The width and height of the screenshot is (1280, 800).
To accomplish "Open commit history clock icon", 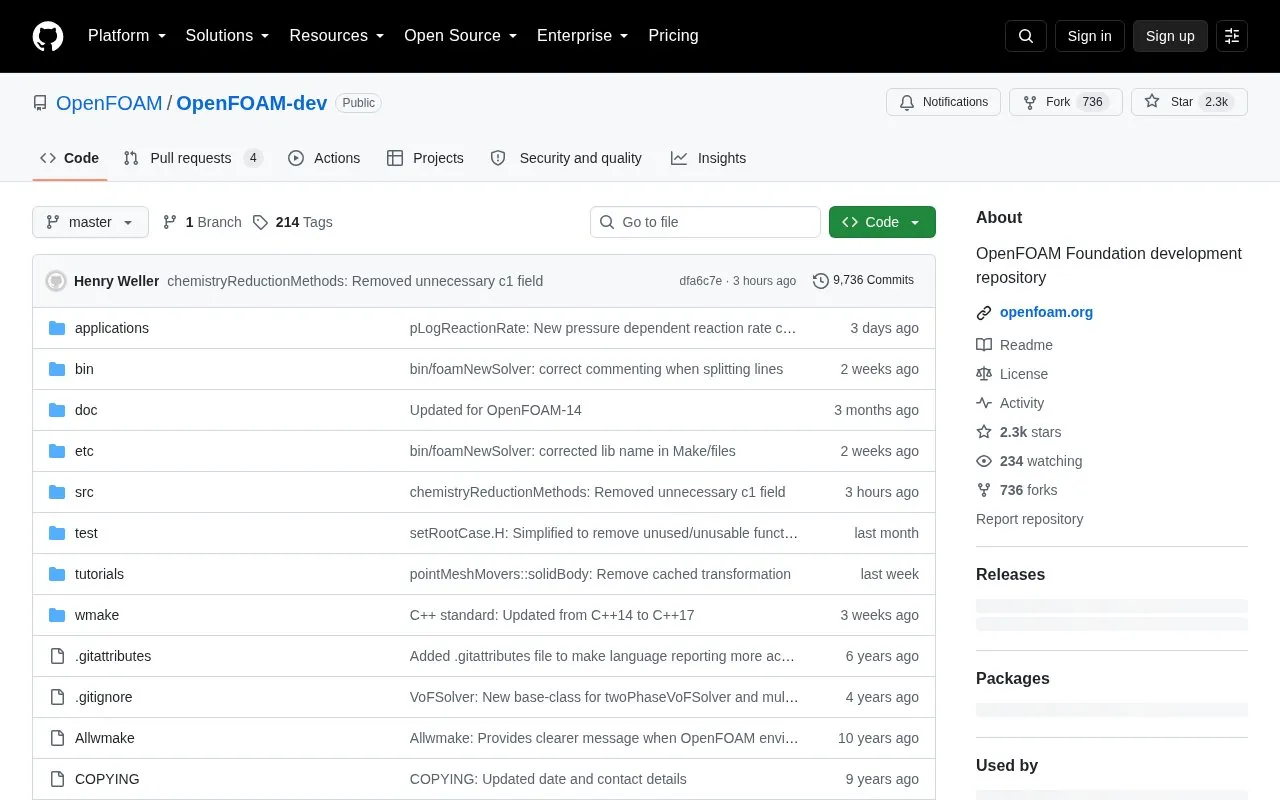I will pos(821,281).
